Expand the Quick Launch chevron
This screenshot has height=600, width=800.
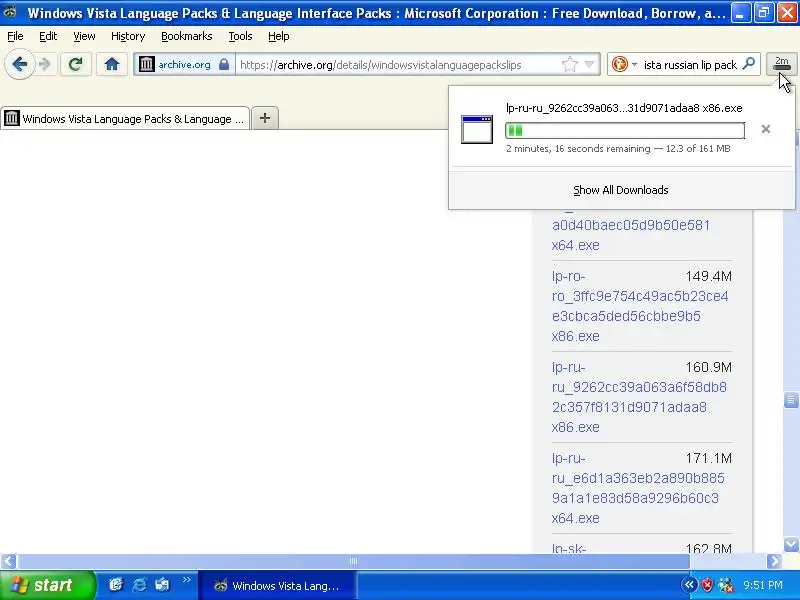pos(186,580)
